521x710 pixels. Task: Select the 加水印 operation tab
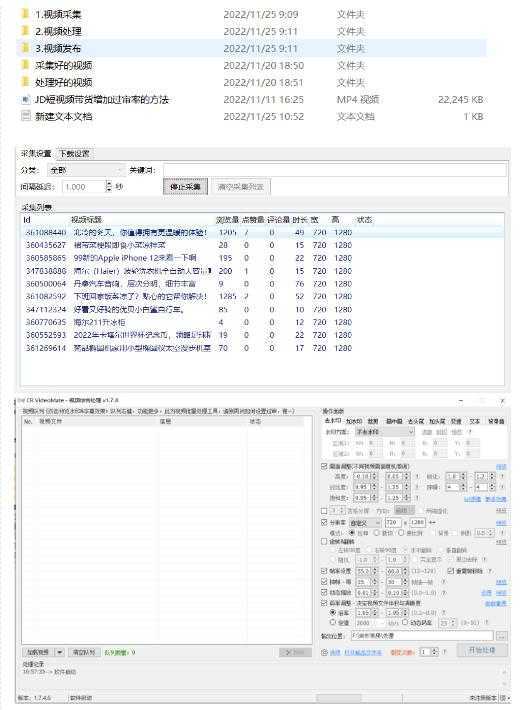pyautogui.click(x=354, y=421)
